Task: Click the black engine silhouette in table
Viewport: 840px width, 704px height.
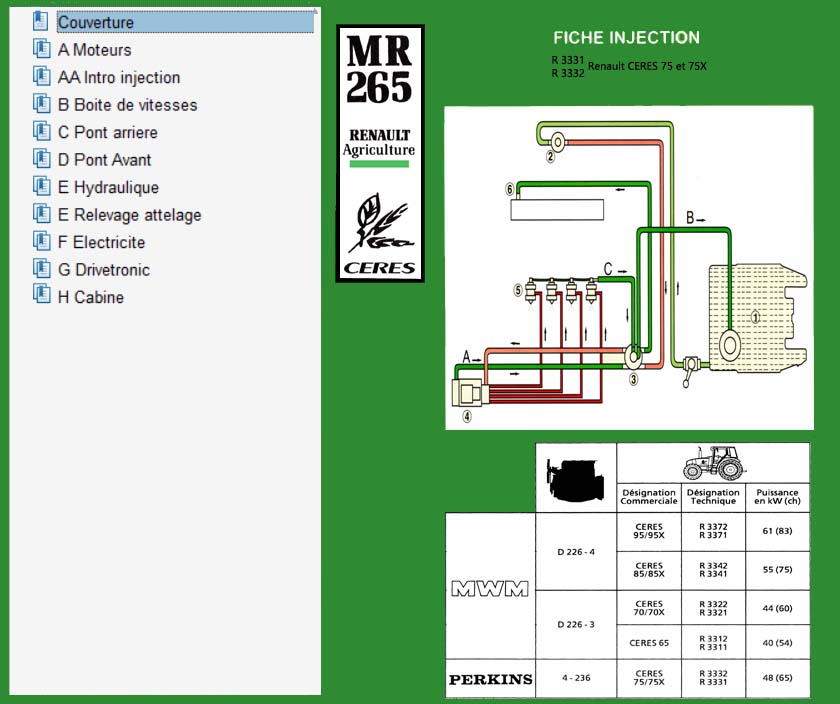Action: coord(575,480)
